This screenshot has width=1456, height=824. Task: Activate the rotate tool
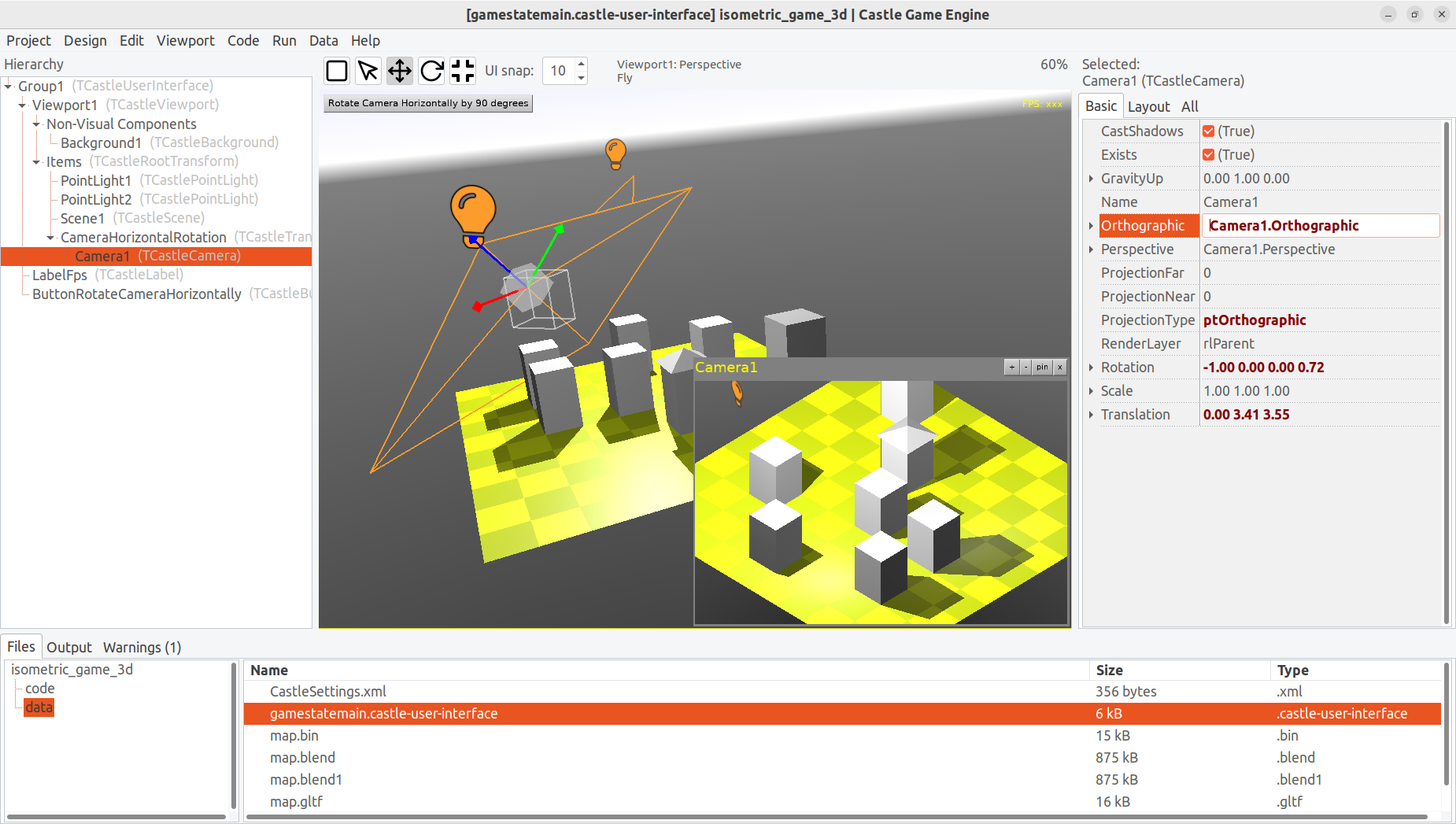(x=431, y=71)
